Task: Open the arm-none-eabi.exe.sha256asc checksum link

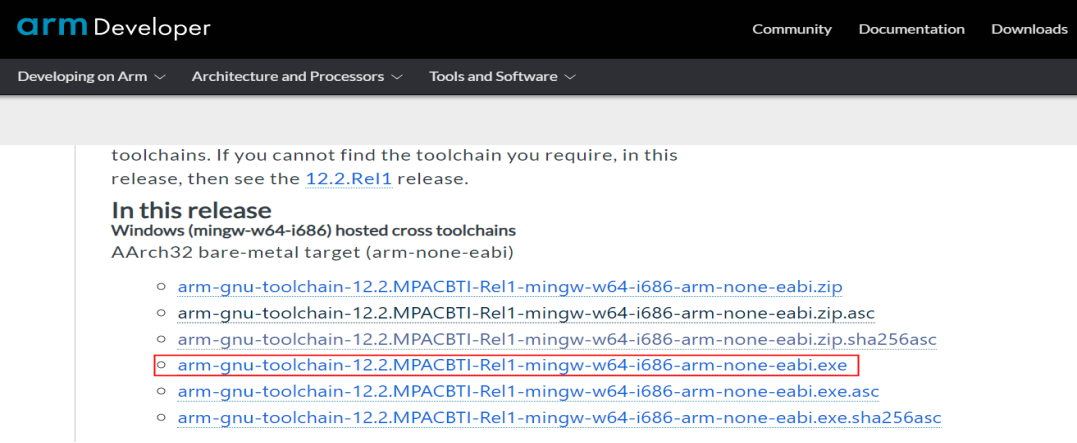Action: [x=559, y=417]
